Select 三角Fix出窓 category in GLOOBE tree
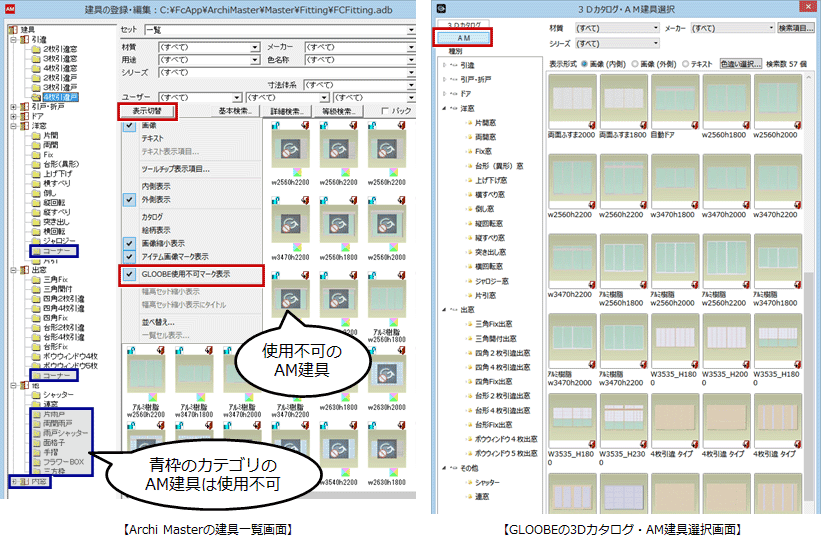Viewport: 821px width, 545px height. (494, 324)
